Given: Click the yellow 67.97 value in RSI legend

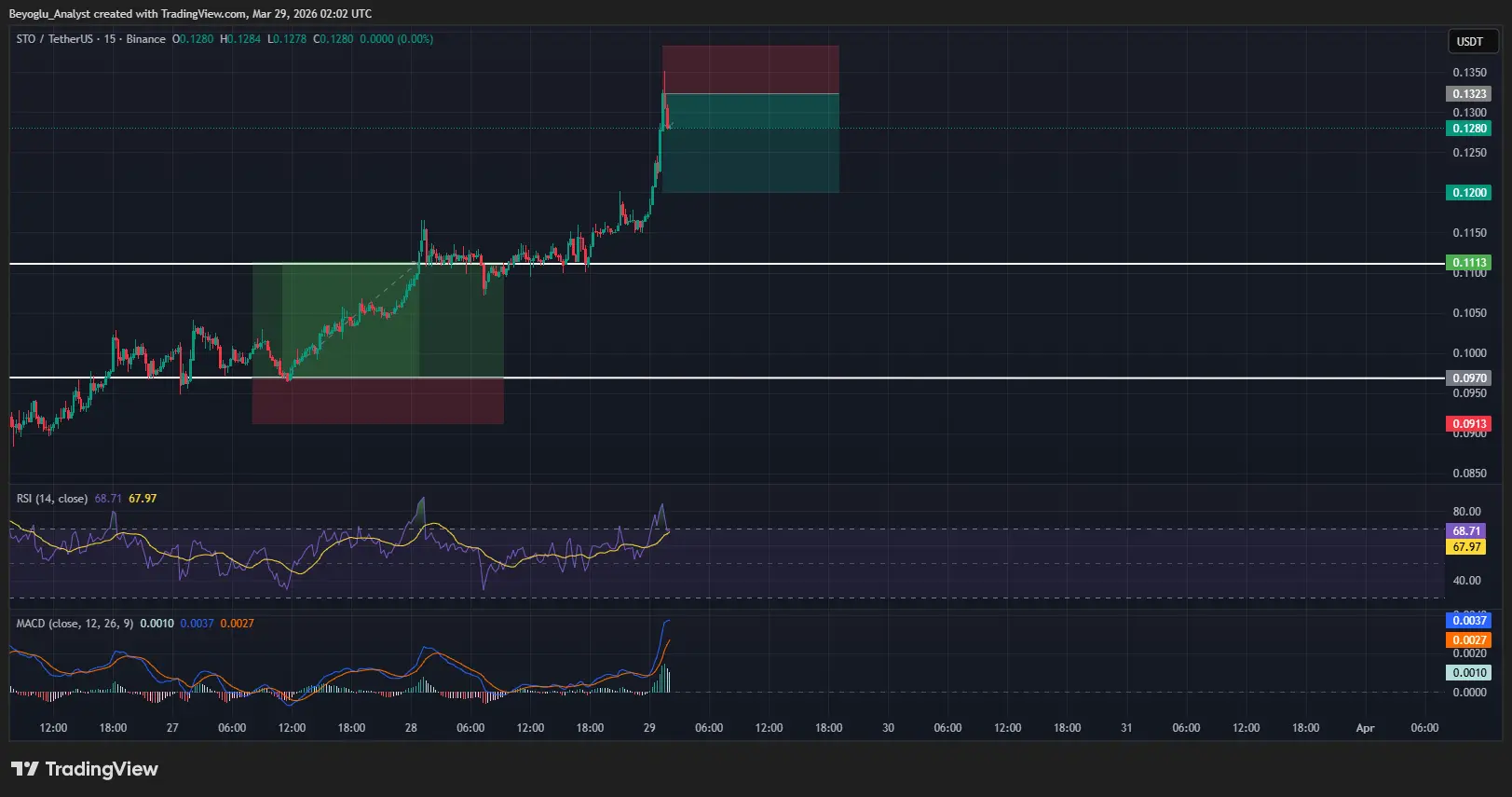Looking at the screenshot, I should coord(143,499).
